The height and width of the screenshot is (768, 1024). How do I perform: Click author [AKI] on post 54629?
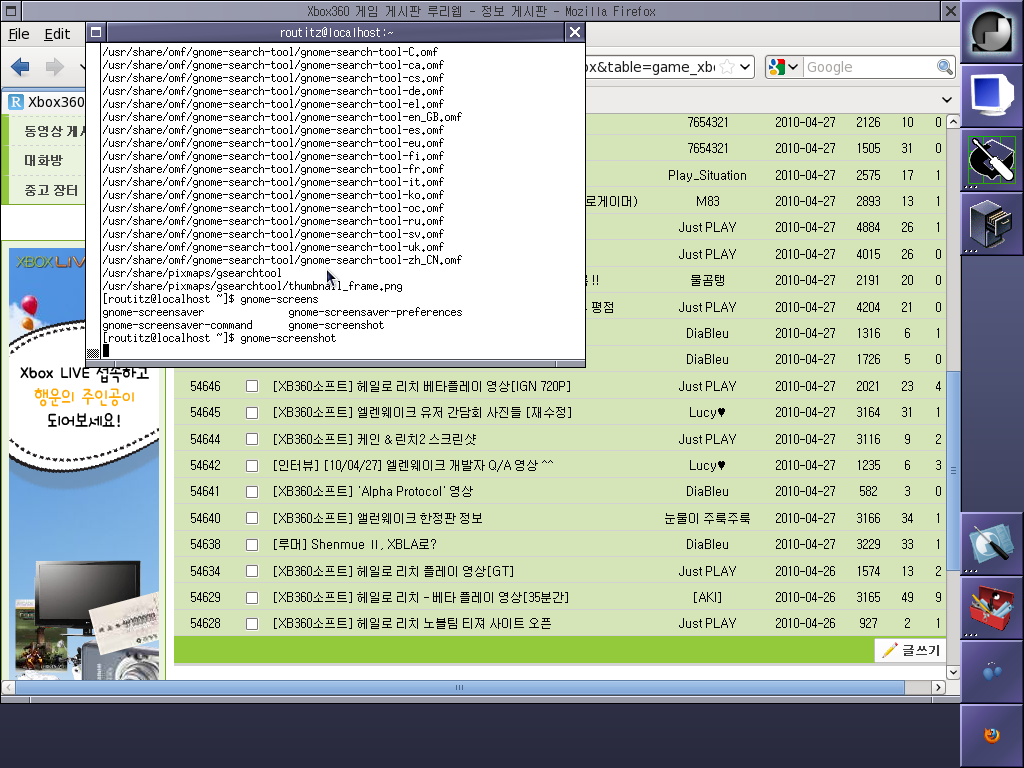tap(707, 598)
